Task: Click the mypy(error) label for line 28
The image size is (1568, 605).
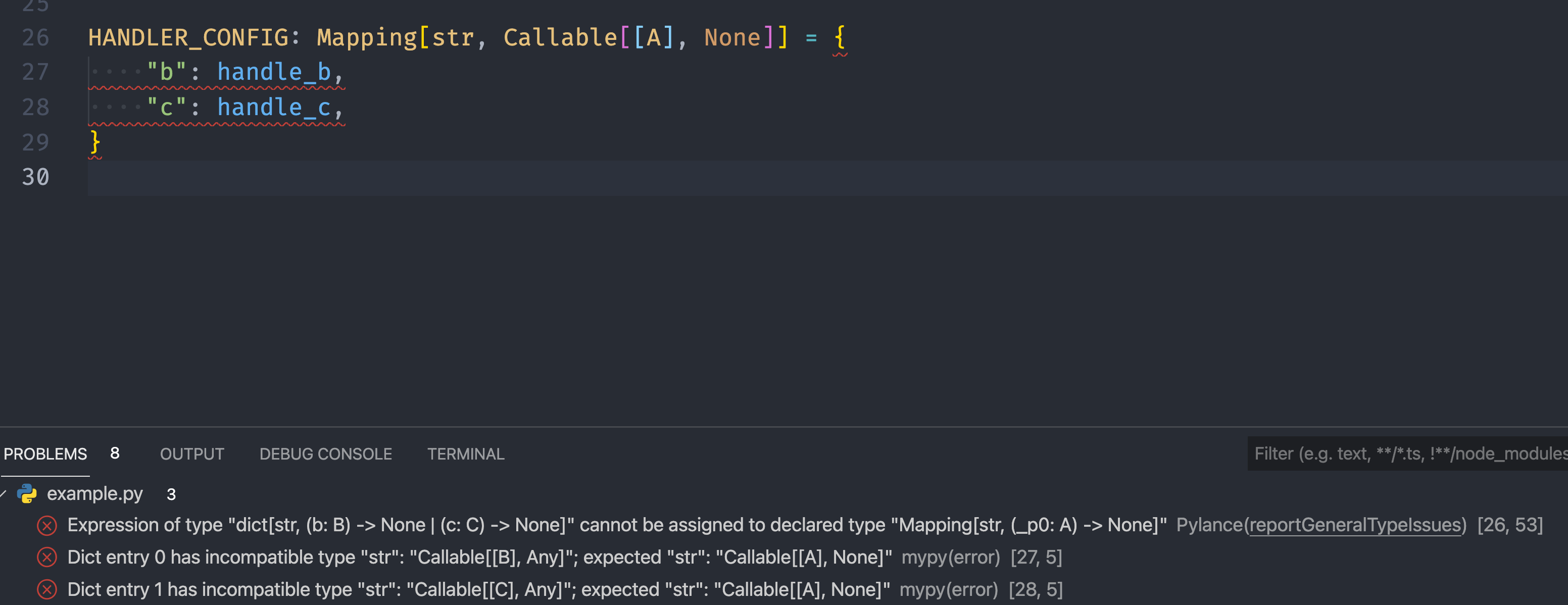Action: tap(949, 589)
